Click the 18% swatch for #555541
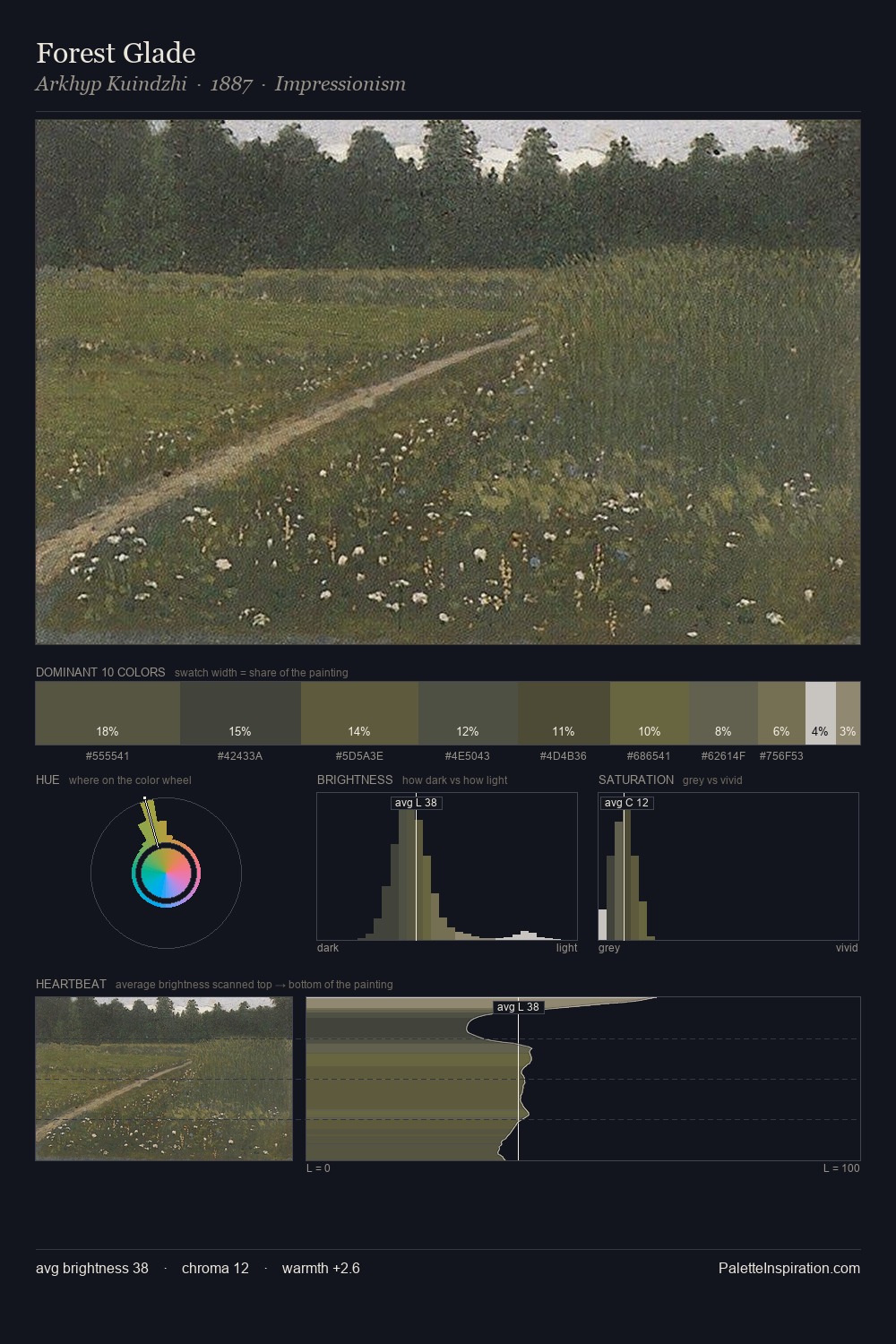896x1344 pixels. 108,713
